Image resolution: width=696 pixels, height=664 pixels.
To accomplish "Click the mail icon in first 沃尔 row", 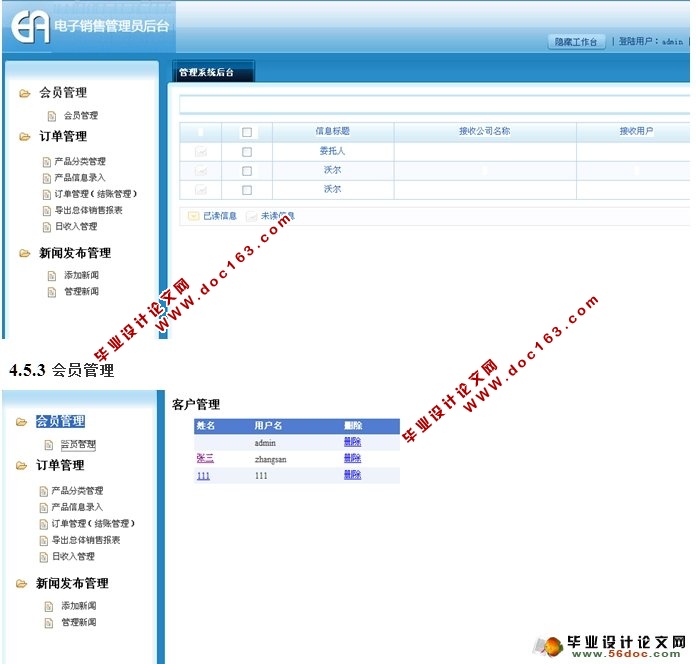I will tap(201, 170).
